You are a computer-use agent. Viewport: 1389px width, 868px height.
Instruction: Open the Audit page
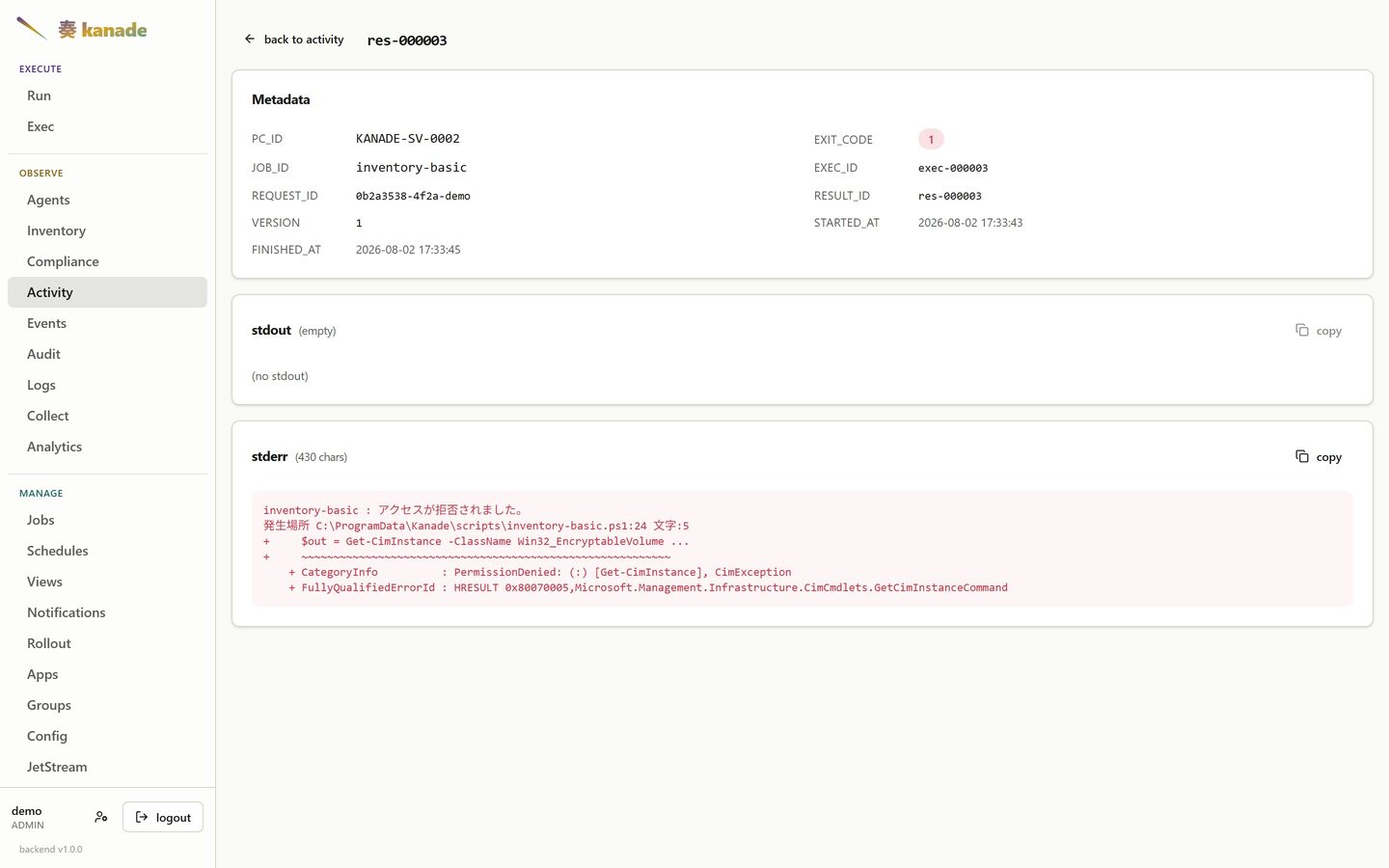(107, 354)
